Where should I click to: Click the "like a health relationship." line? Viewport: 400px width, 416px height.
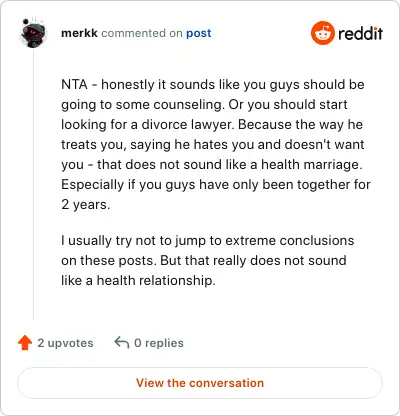tap(138, 281)
